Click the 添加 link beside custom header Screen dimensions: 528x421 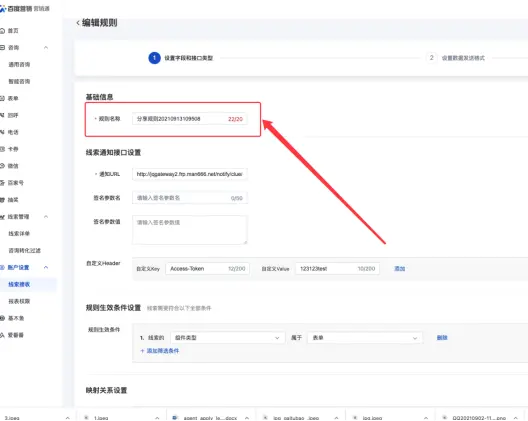click(x=399, y=268)
